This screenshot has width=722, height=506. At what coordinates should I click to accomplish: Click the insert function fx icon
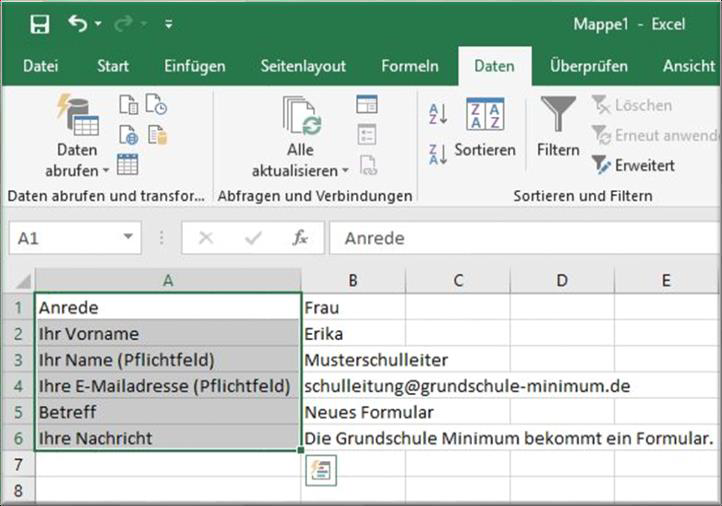[300, 238]
